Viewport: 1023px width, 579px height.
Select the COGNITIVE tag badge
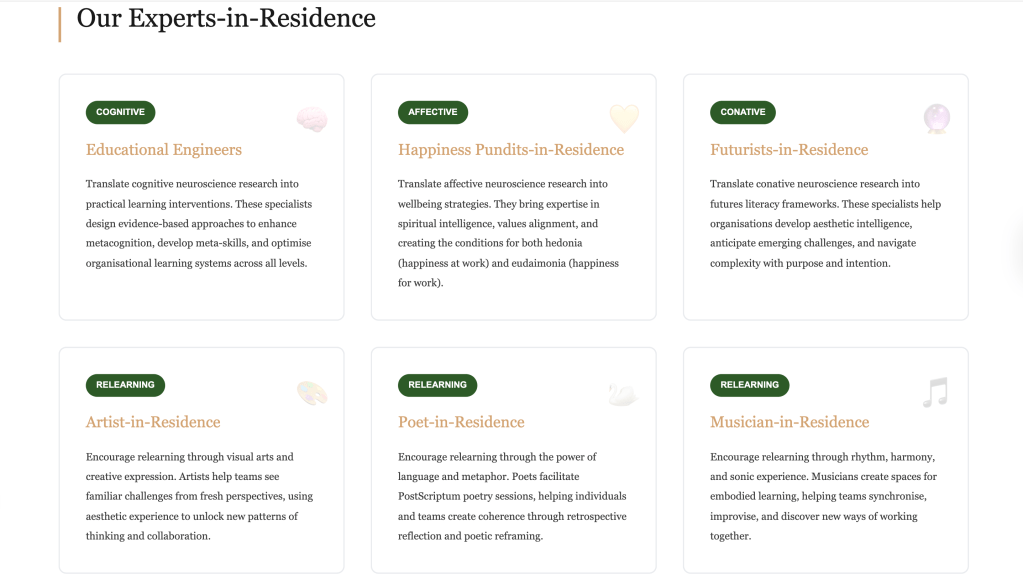(x=120, y=113)
